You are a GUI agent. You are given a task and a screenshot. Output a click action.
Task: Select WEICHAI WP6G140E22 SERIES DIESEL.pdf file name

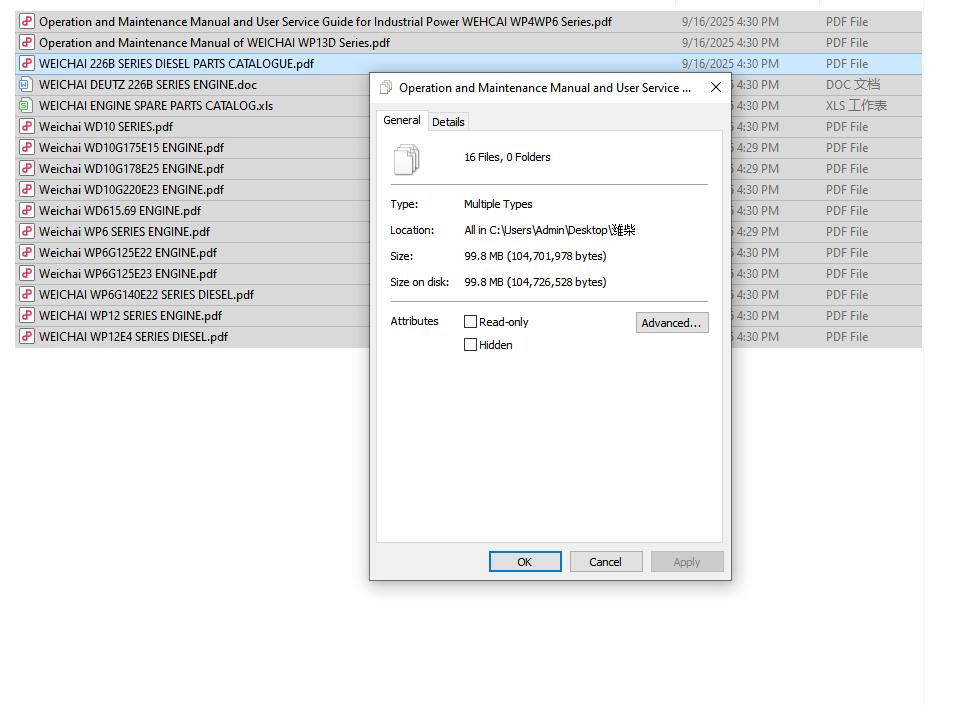click(147, 295)
